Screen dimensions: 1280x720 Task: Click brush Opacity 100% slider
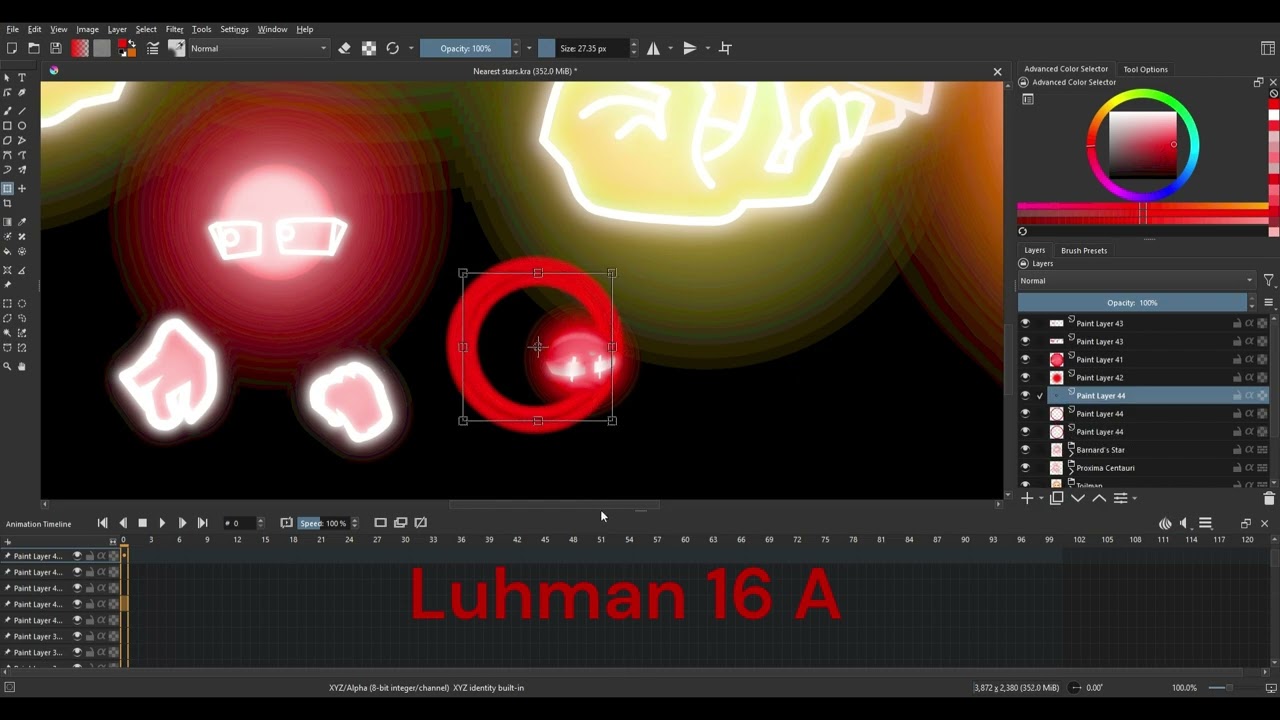(465, 48)
